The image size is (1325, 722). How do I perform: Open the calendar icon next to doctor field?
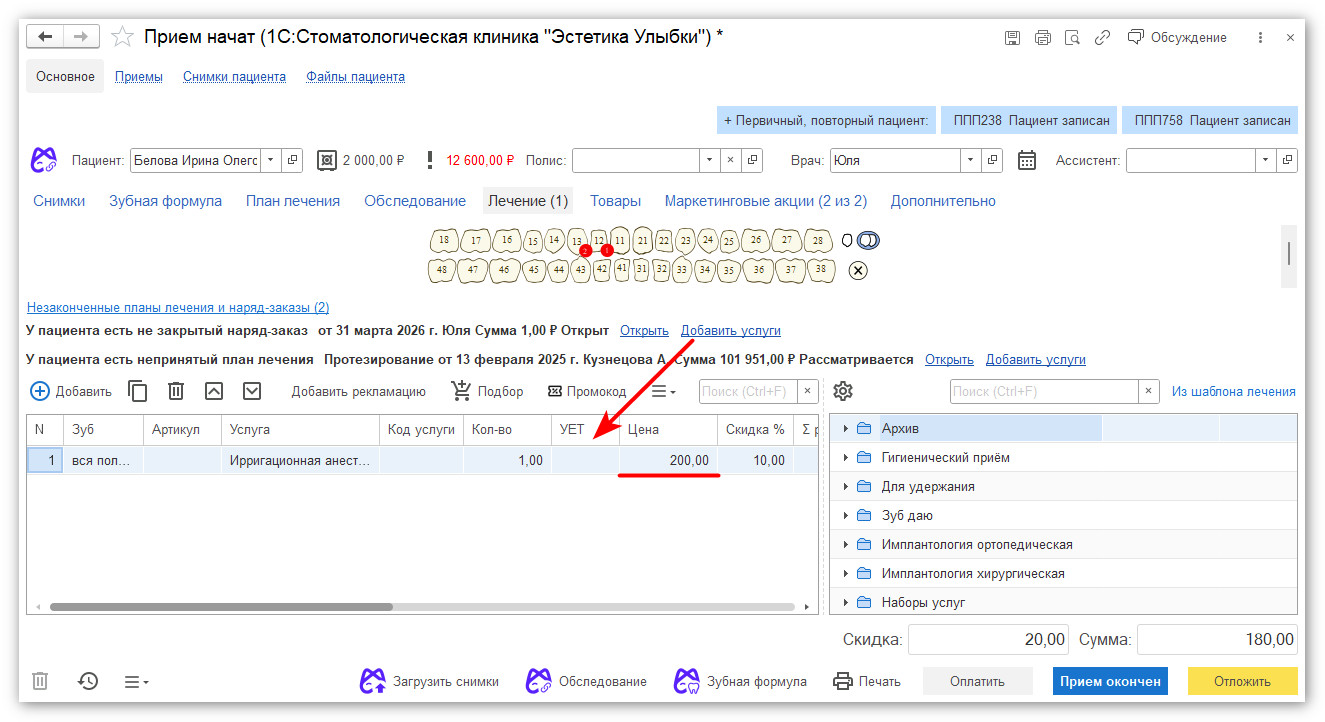point(1026,160)
